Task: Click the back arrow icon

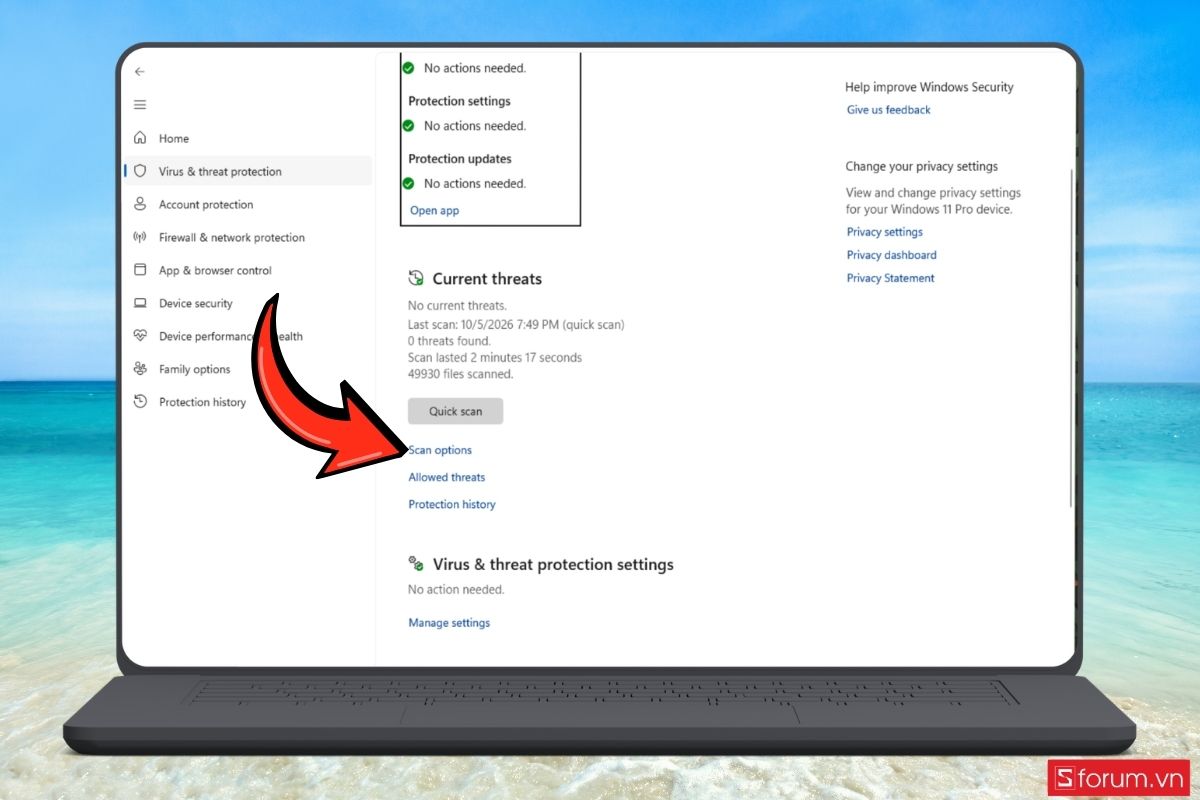Action: point(140,72)
